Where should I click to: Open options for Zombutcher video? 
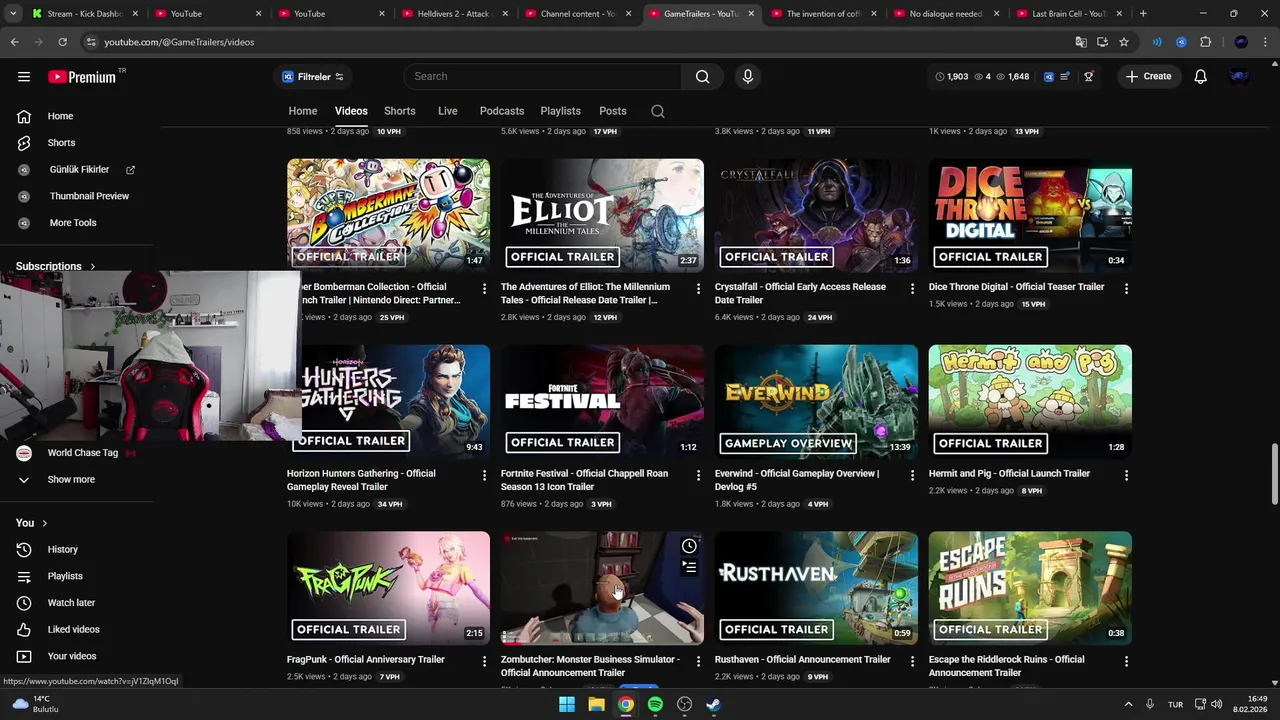(x=698, y=661)
